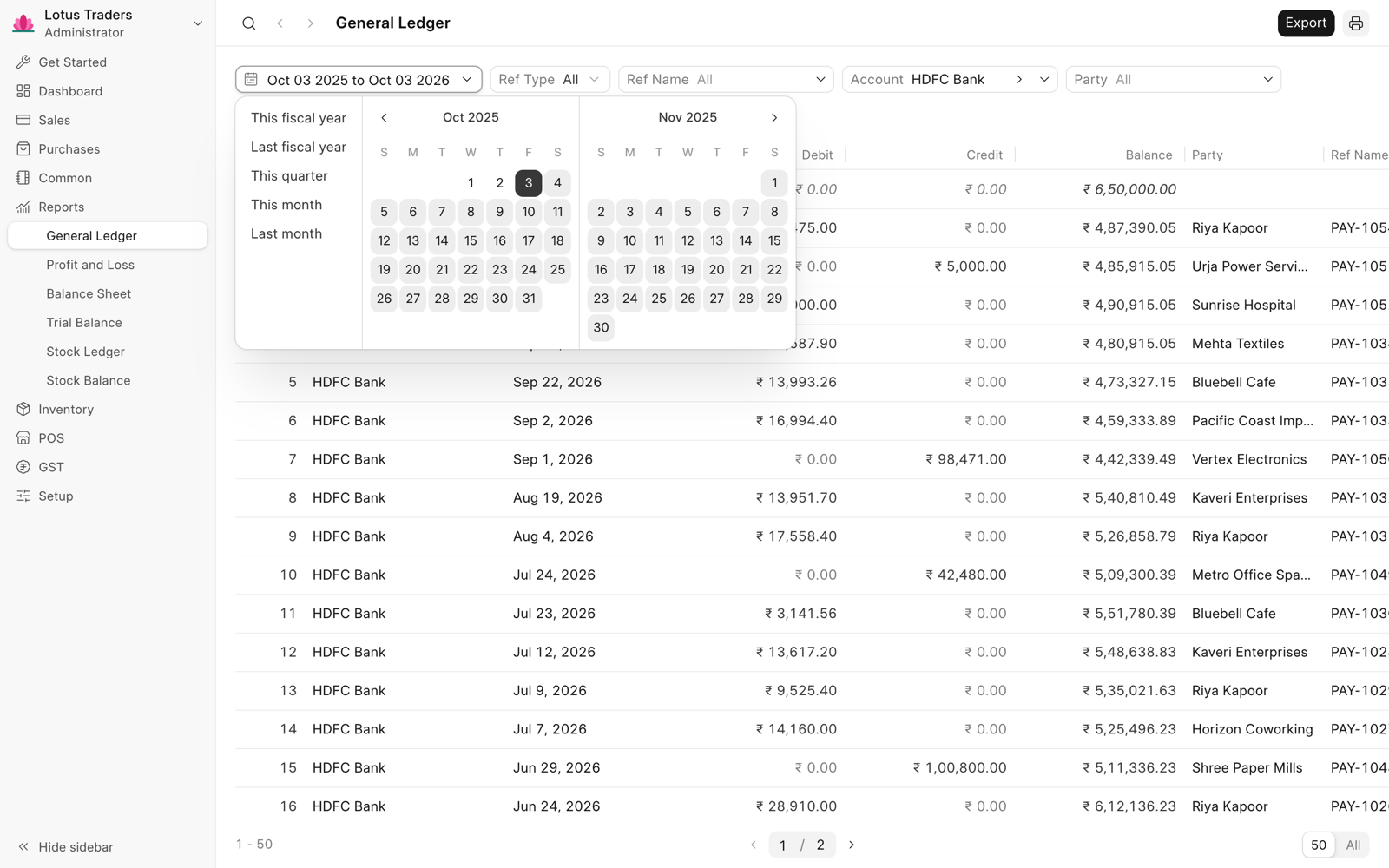Go forward with the right arrow icon
This screenshot has width=1389, height=868.
(310, 23)
